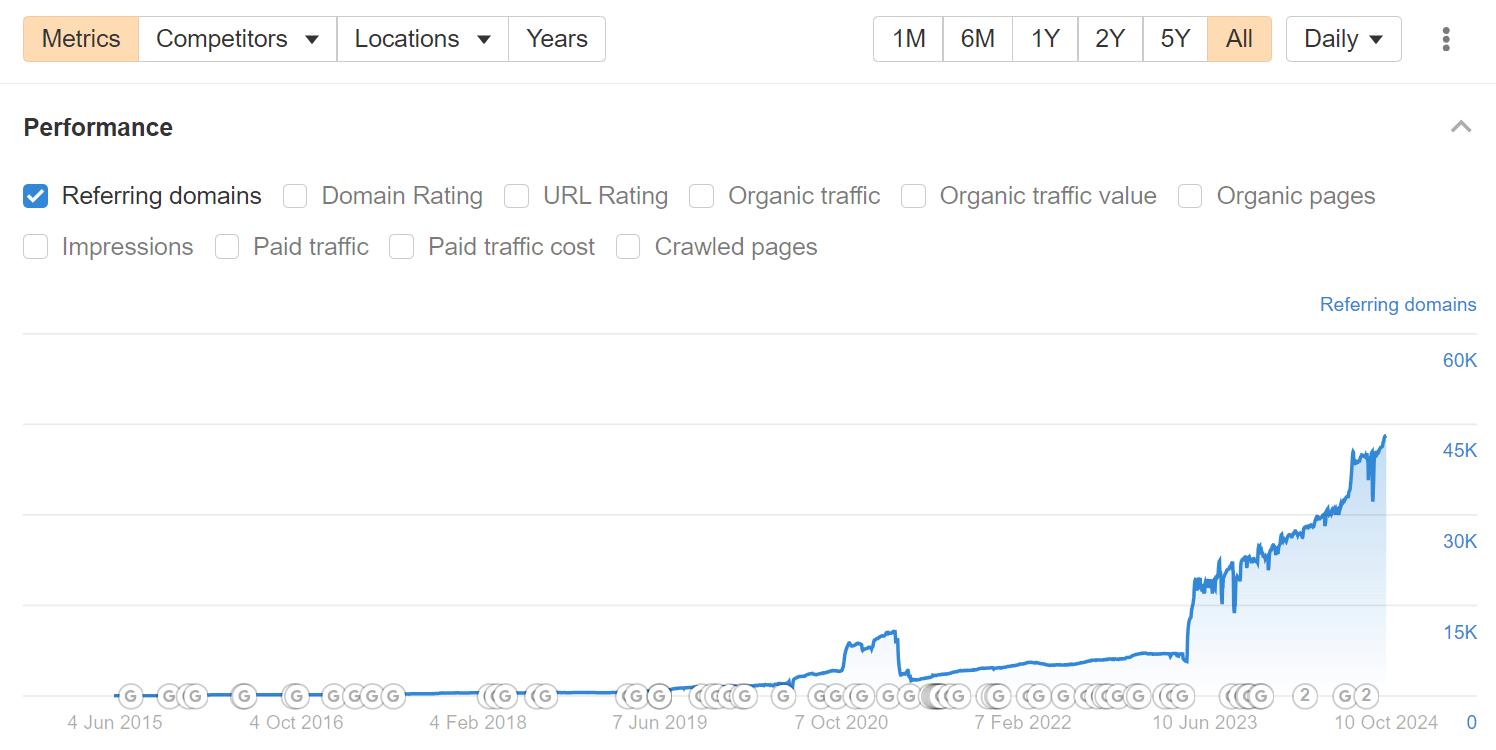This screenshot has height=750, width=1496.
Task: Click the Referring domains axis label link
Action: point(1397,304)
